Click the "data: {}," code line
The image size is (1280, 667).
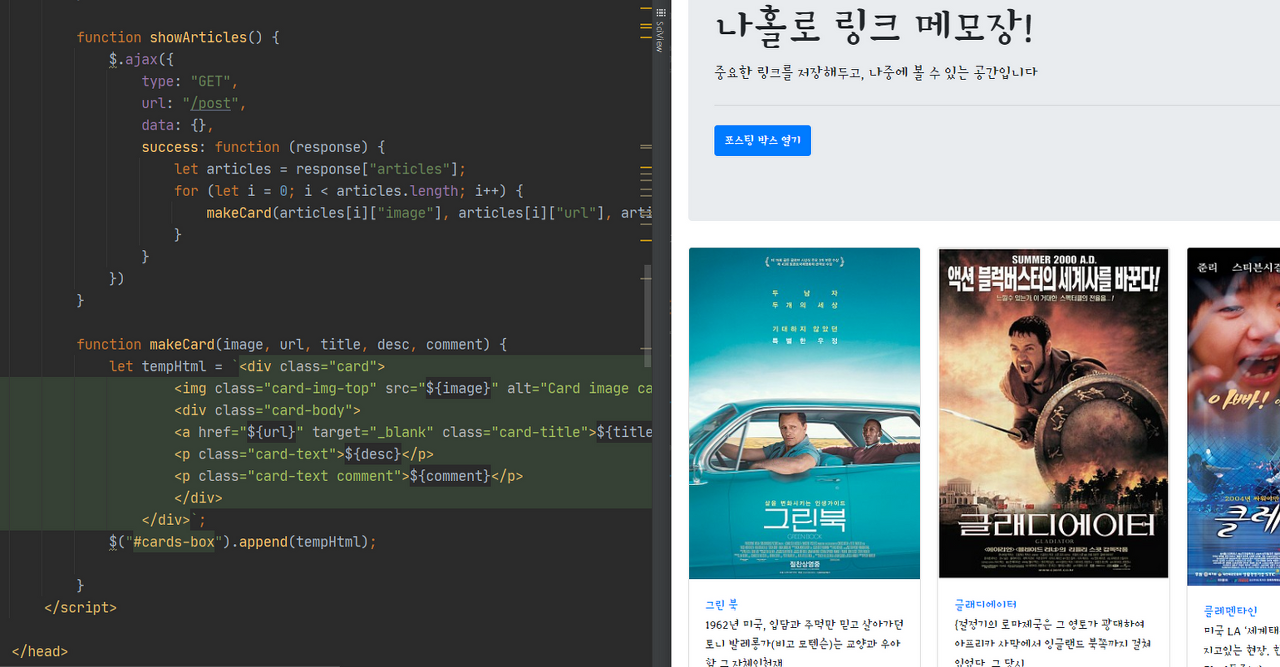[178, 125]
